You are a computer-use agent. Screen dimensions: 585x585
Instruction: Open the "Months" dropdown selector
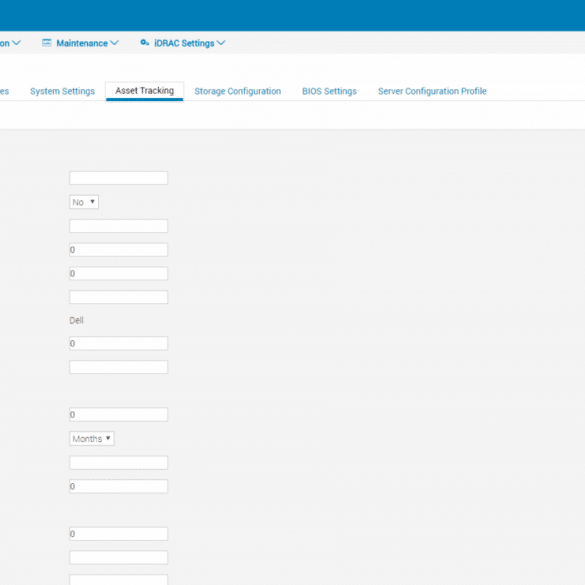point(92,438)
